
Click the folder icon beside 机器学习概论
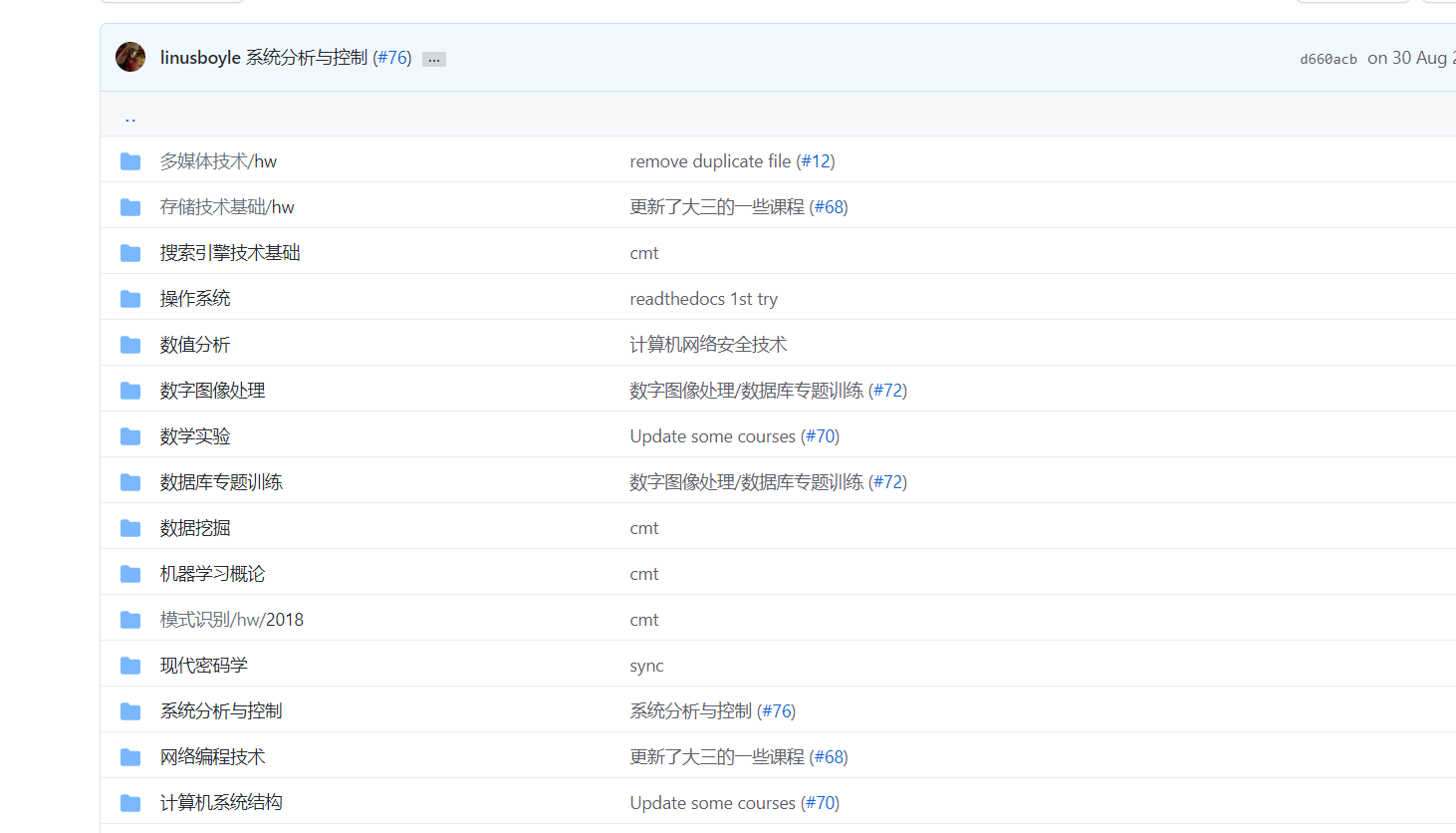pos(130,573)
